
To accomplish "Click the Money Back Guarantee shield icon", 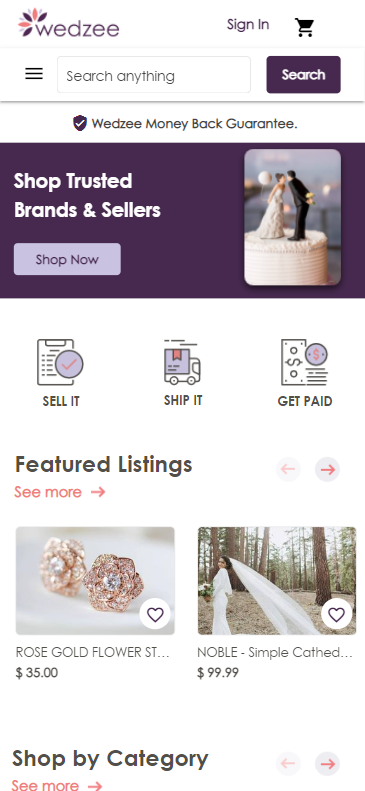I will click(x=80, y=123).
